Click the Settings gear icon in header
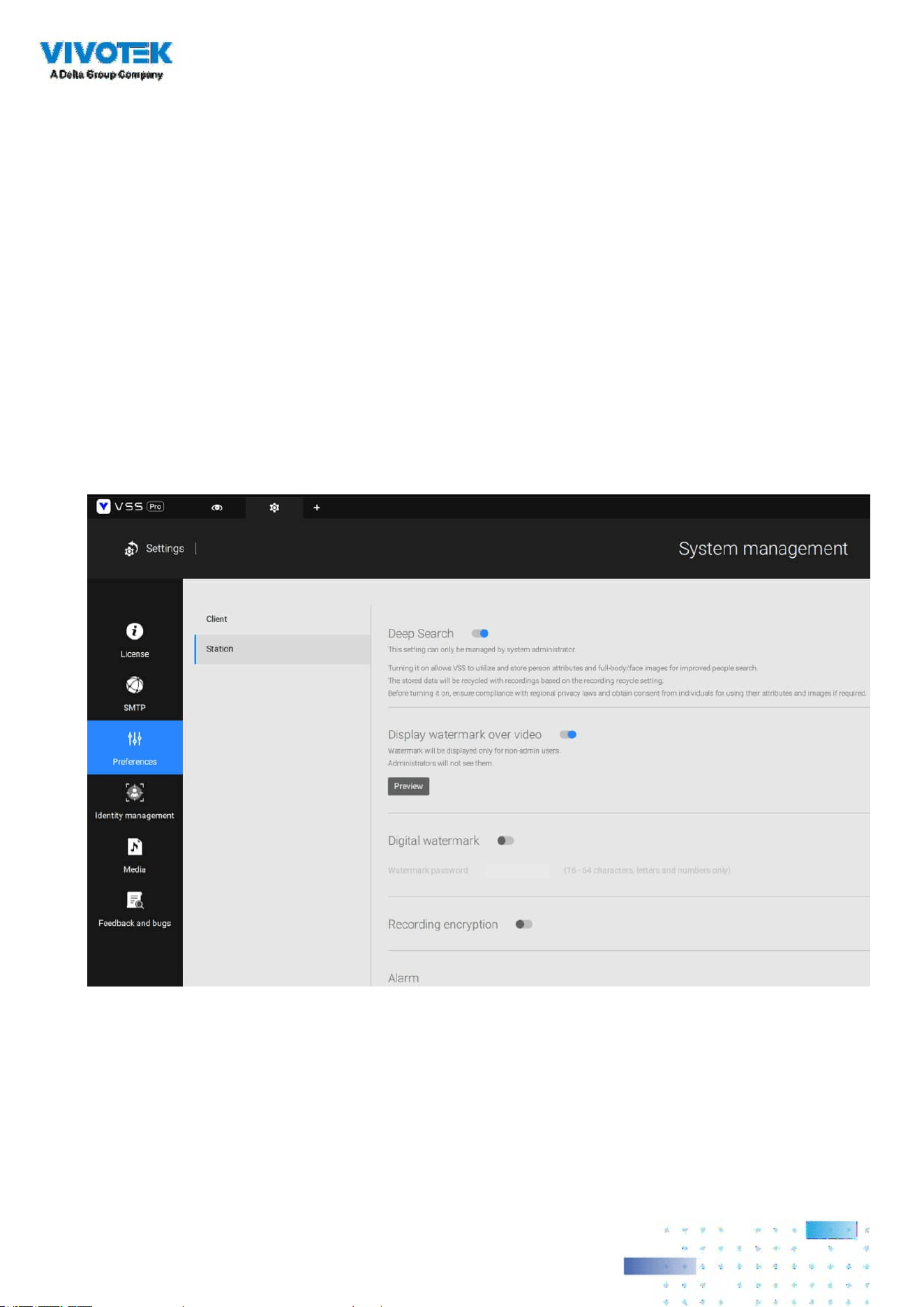Viewport: 924px width, 1307px height. click(x=131, y=549)
